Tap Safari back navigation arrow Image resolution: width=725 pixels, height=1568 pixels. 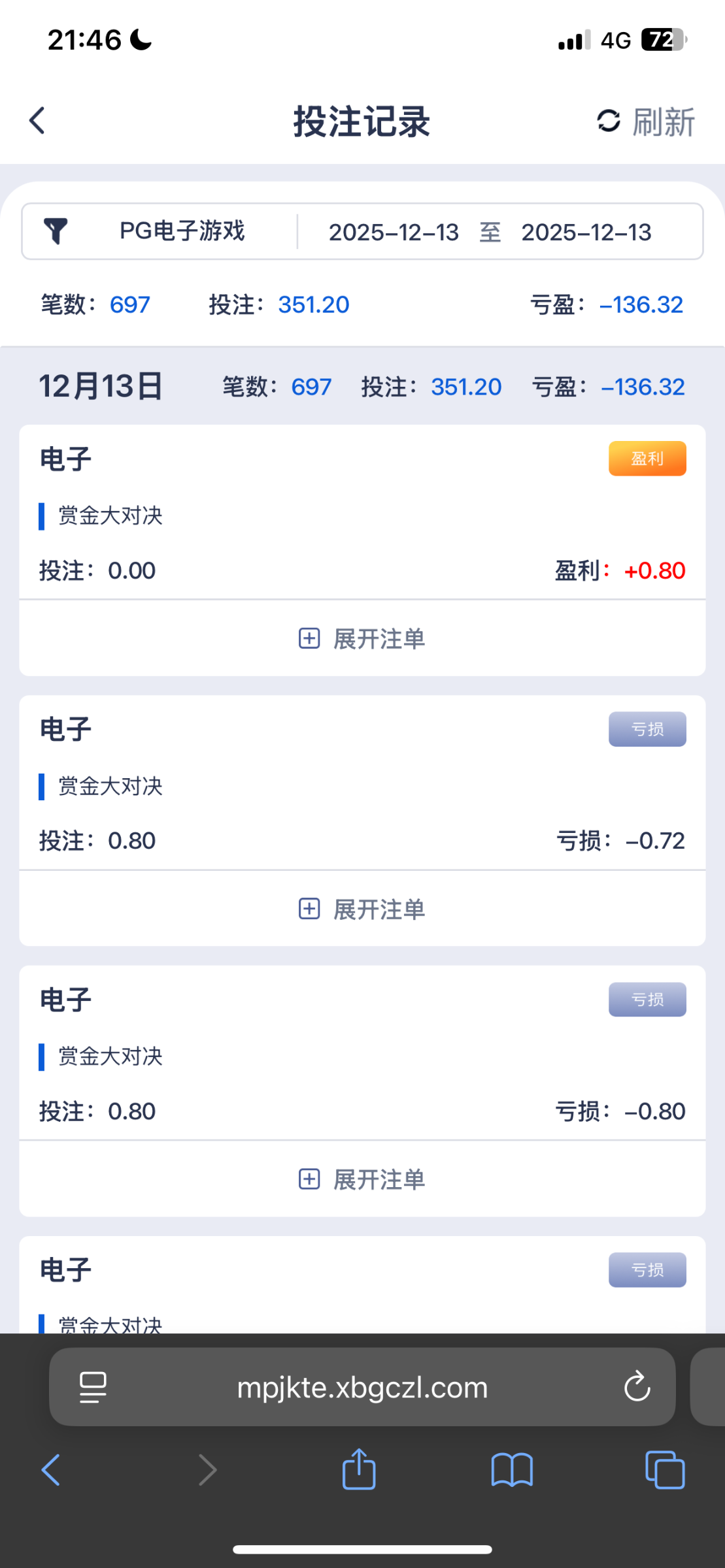click(51, 1470)
